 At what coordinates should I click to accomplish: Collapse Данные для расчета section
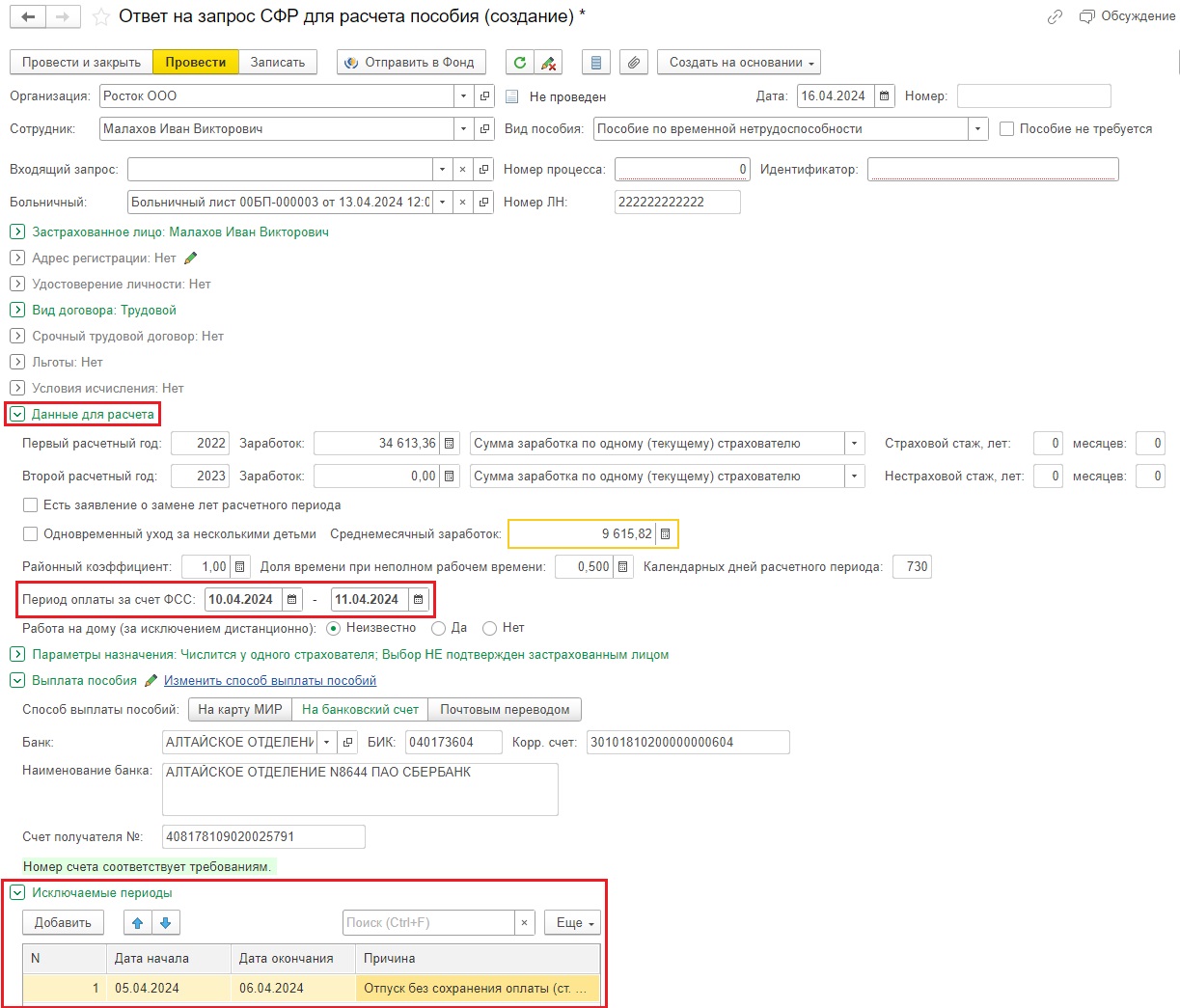pyautogui.click(x=17, y=415)
